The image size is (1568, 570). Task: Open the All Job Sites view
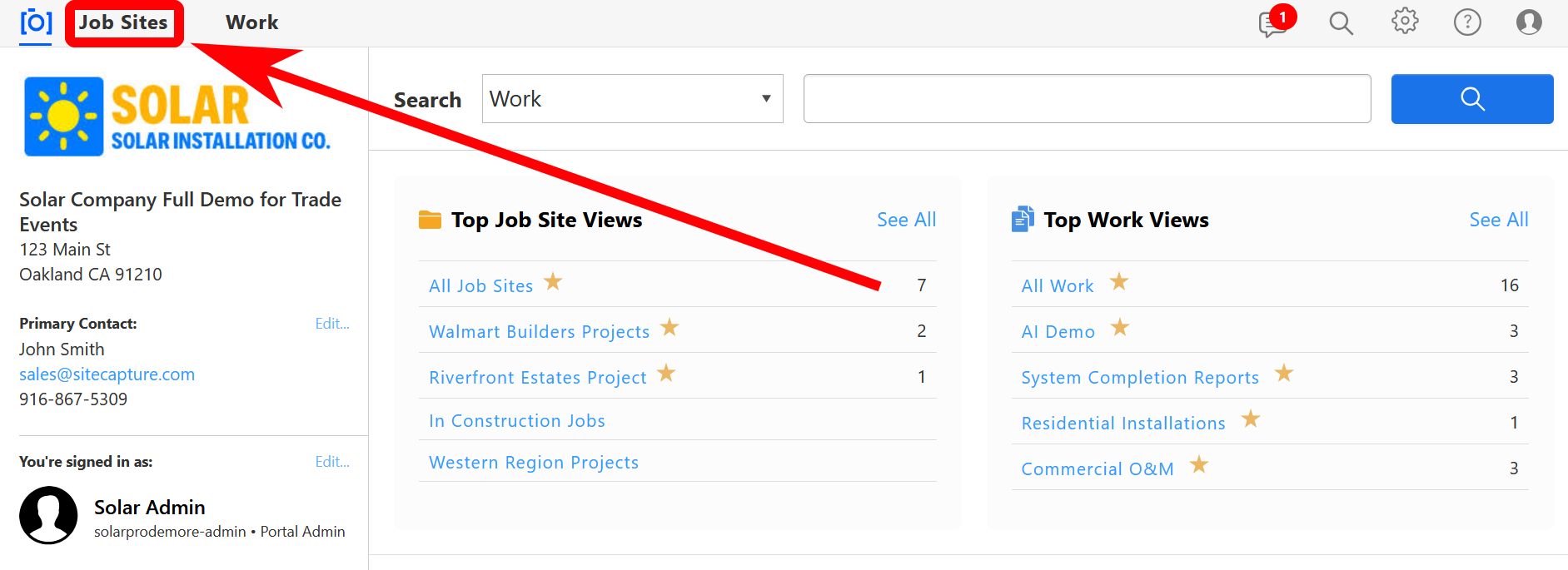[480, 285]
